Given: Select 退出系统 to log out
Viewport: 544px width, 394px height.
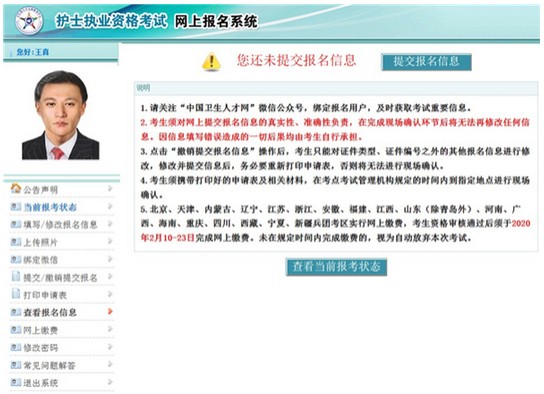Looking at the screenshot, I should [x=62, y=383].
